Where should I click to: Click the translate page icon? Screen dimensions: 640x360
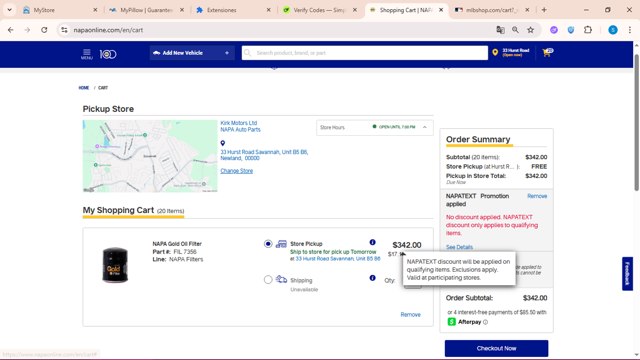point(500,30)
